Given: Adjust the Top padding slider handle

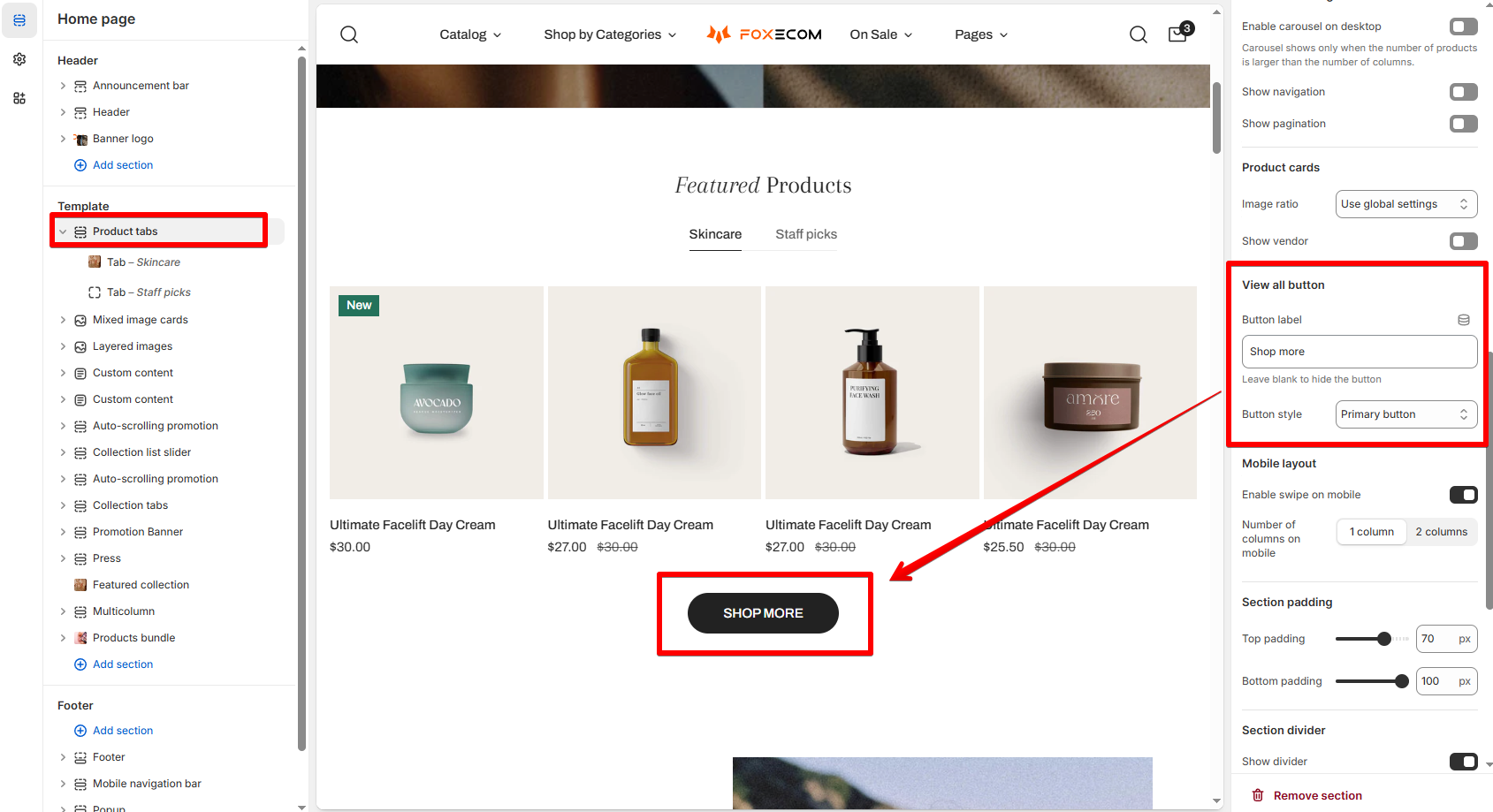Looking at the screenshot, I should pos(1384,639).
